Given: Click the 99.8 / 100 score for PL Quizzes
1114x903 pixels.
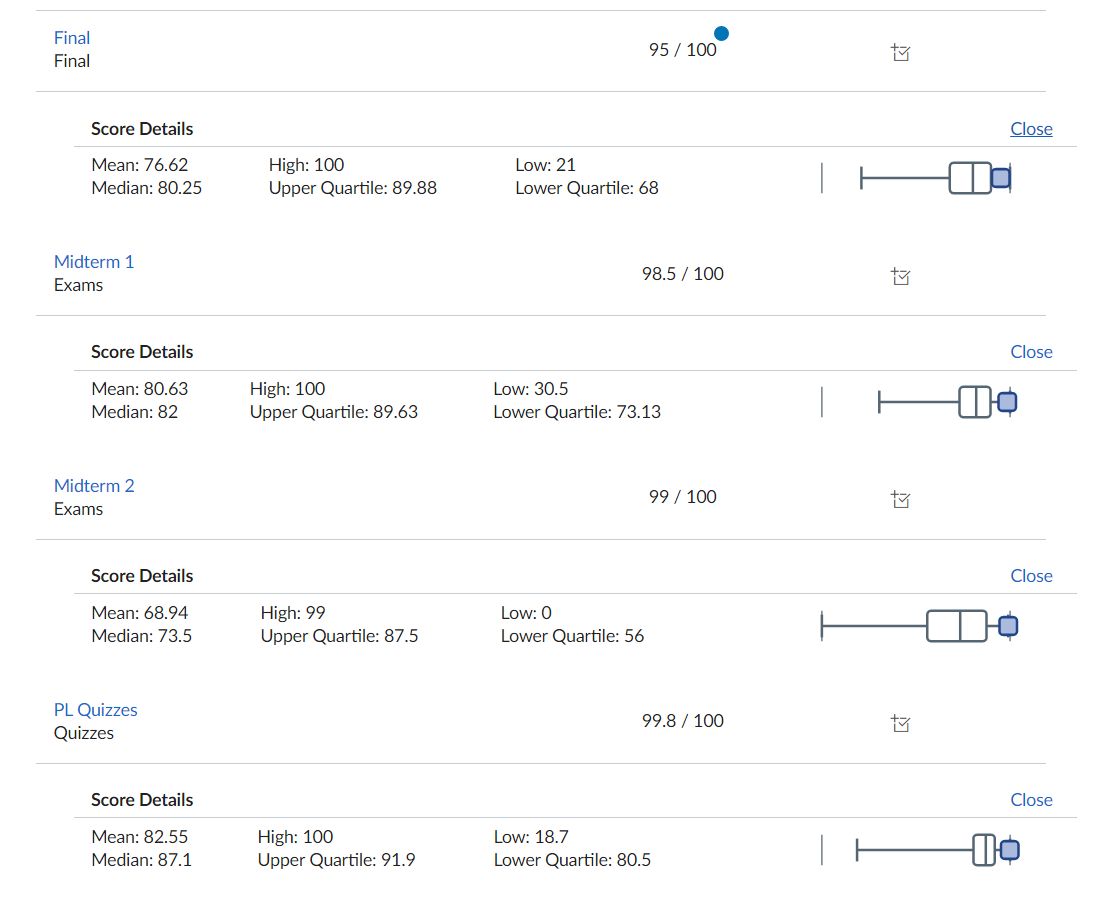Looking at the screenshot, I should [x=682, y=720].
